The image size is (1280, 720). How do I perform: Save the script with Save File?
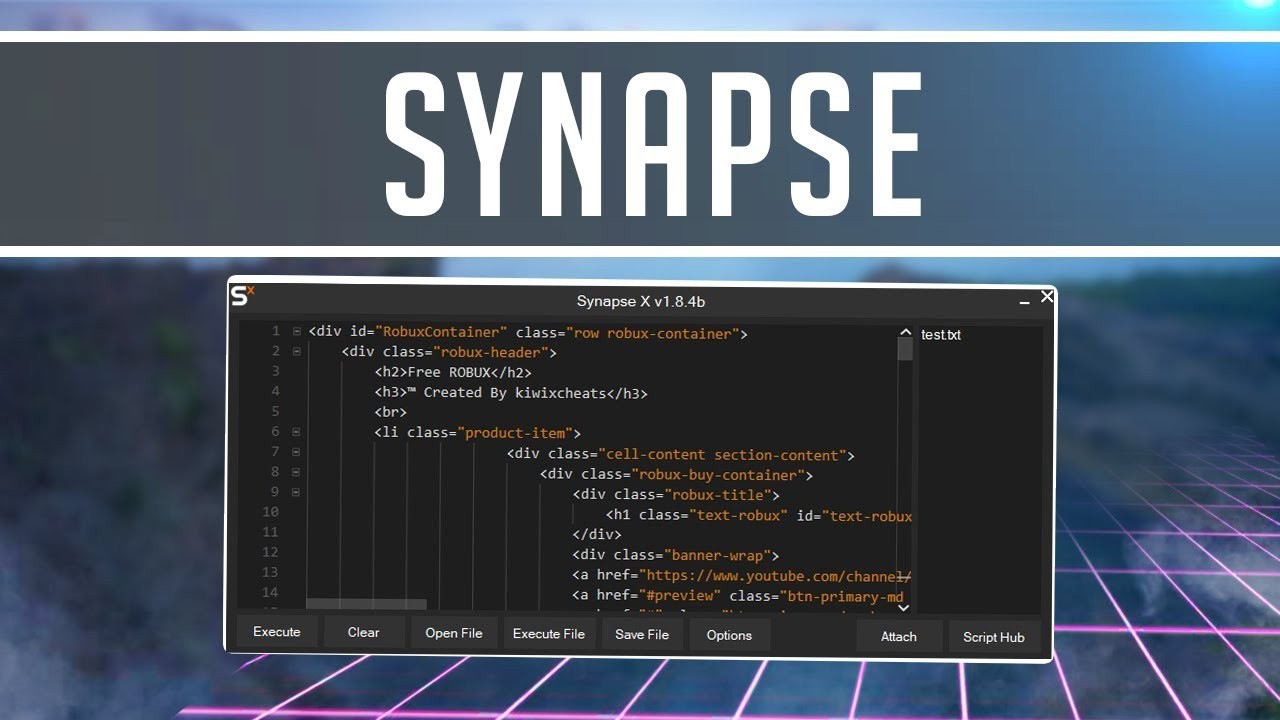(642, 635)
